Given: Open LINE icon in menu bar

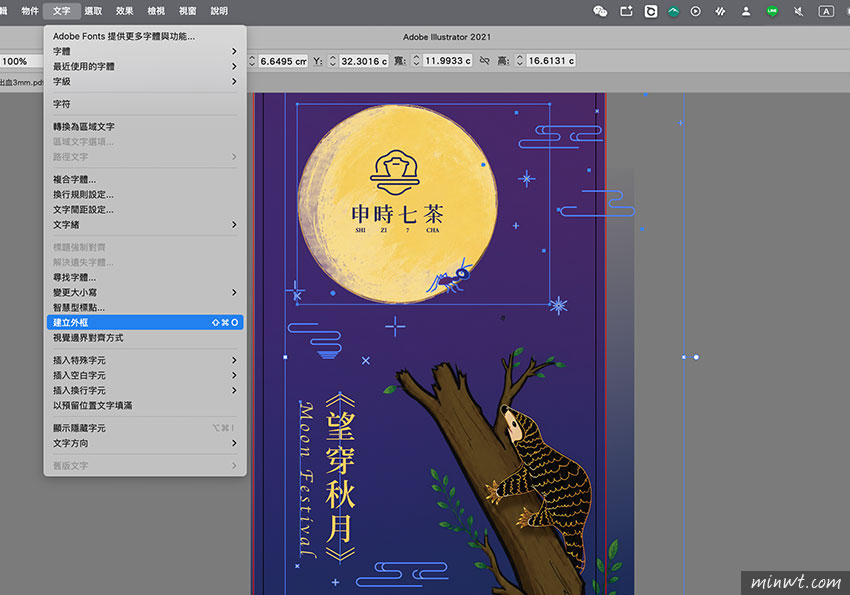Looking at the screenshot, I should point(772,11).
